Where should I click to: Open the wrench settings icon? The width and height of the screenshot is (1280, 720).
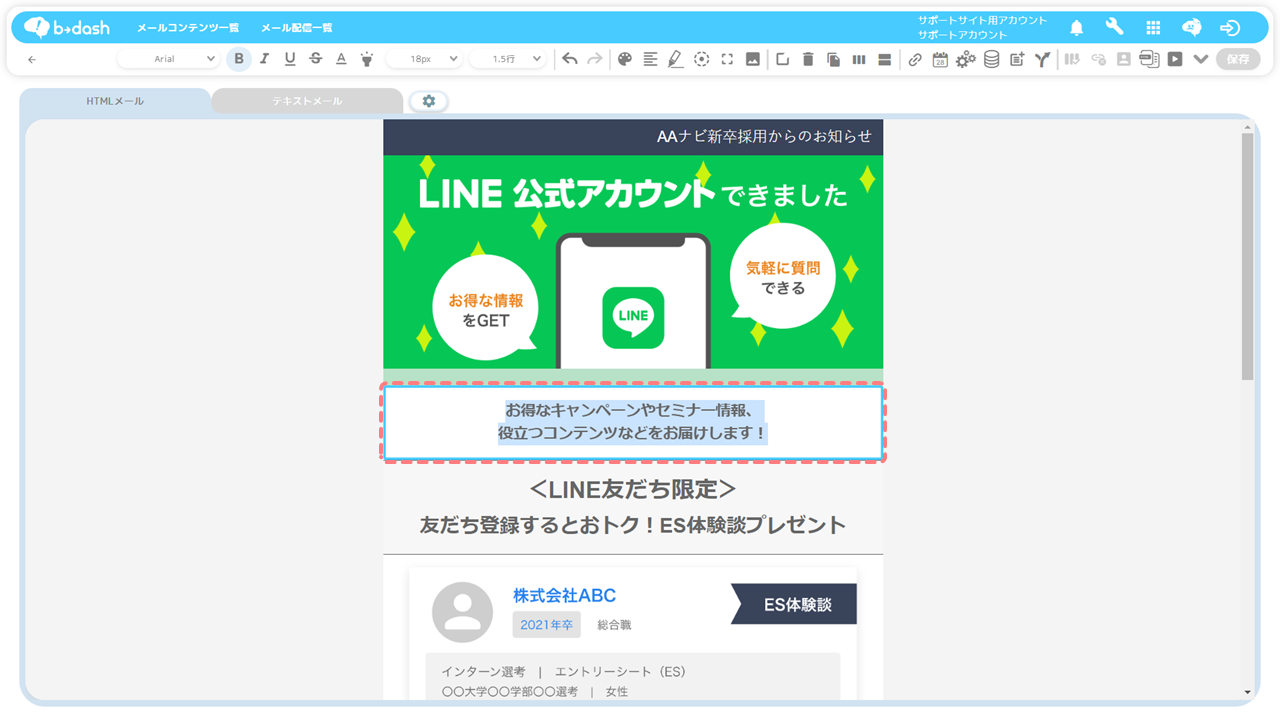[x=1114, y=27]
